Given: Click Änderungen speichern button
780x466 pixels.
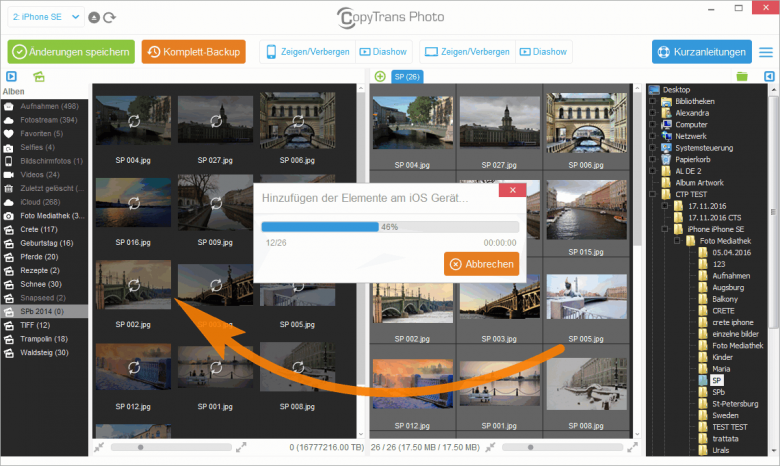Looking at the screenshot, I should (x=71, y=52).
